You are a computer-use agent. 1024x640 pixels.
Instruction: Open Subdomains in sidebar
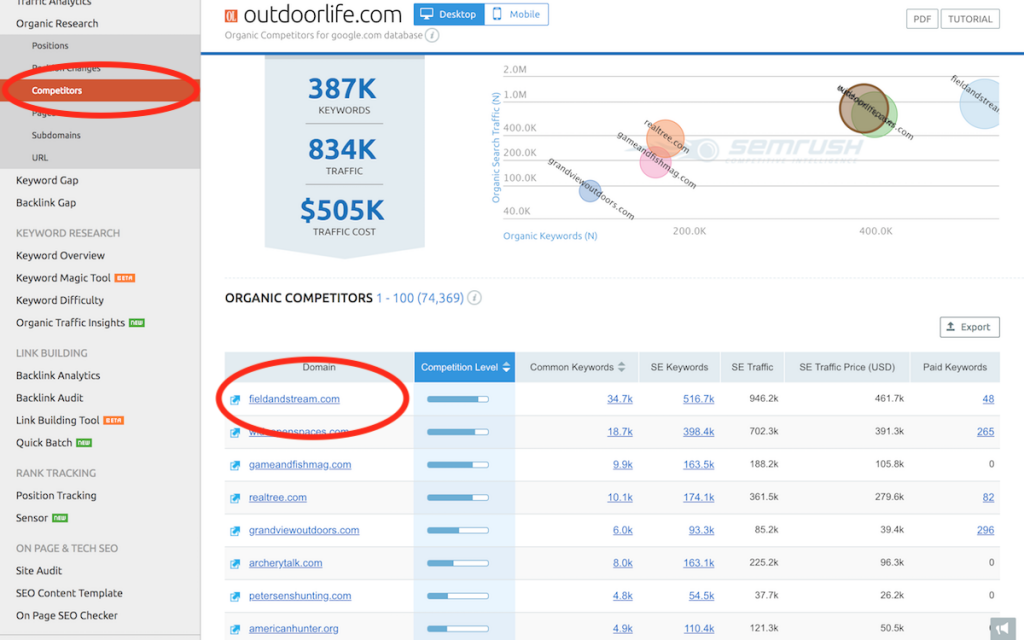[56, 135]
